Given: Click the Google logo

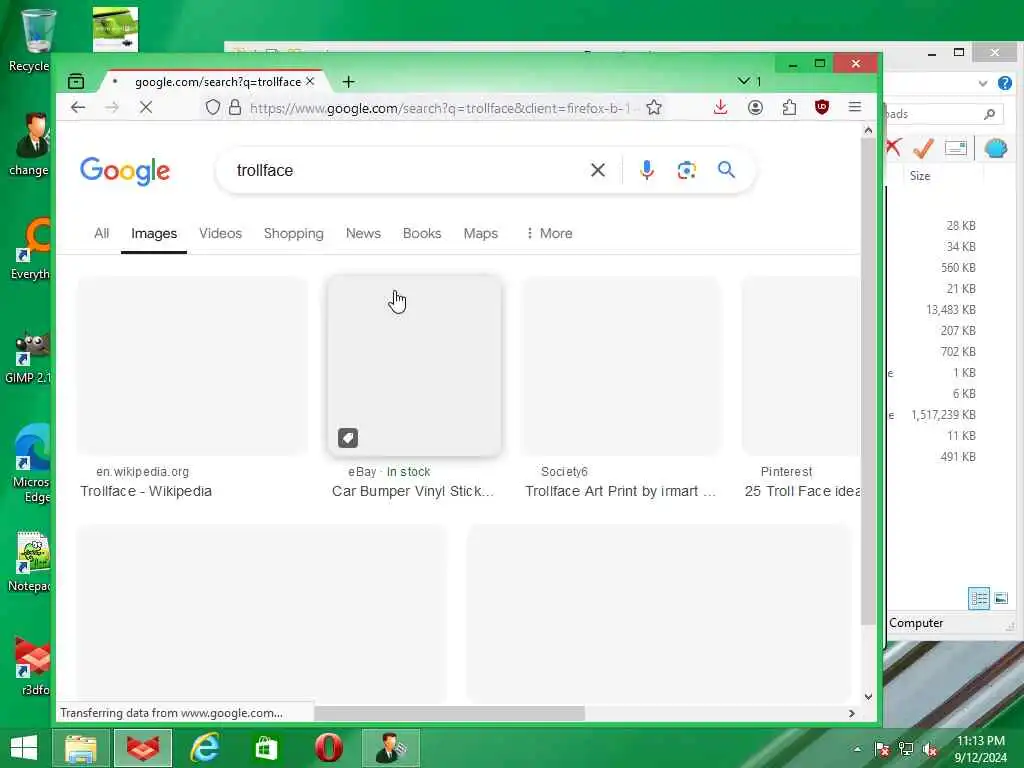Looking at the screenshot, I should tap(125, 170).
